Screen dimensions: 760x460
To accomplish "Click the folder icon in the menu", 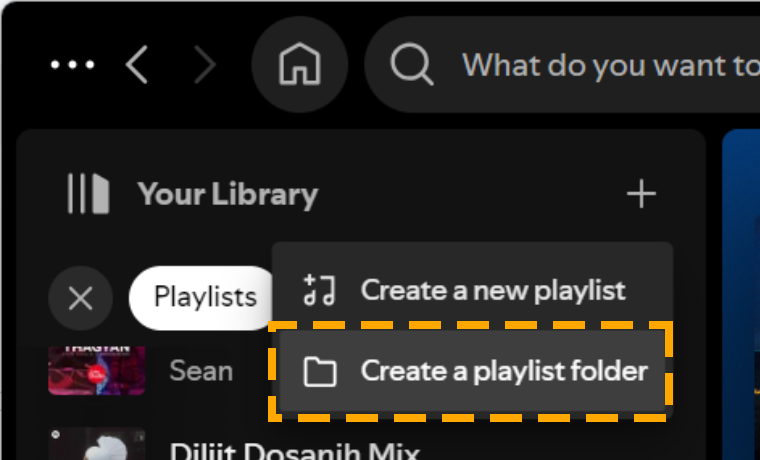I will click(x=319, y=372).
